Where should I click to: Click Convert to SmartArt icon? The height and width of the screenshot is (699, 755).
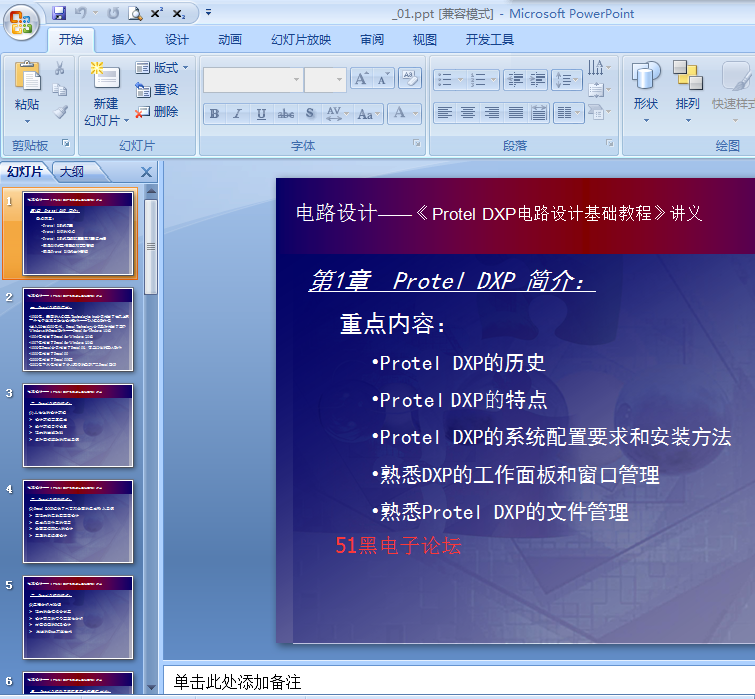pyautogui.click(x=599, y=113)
